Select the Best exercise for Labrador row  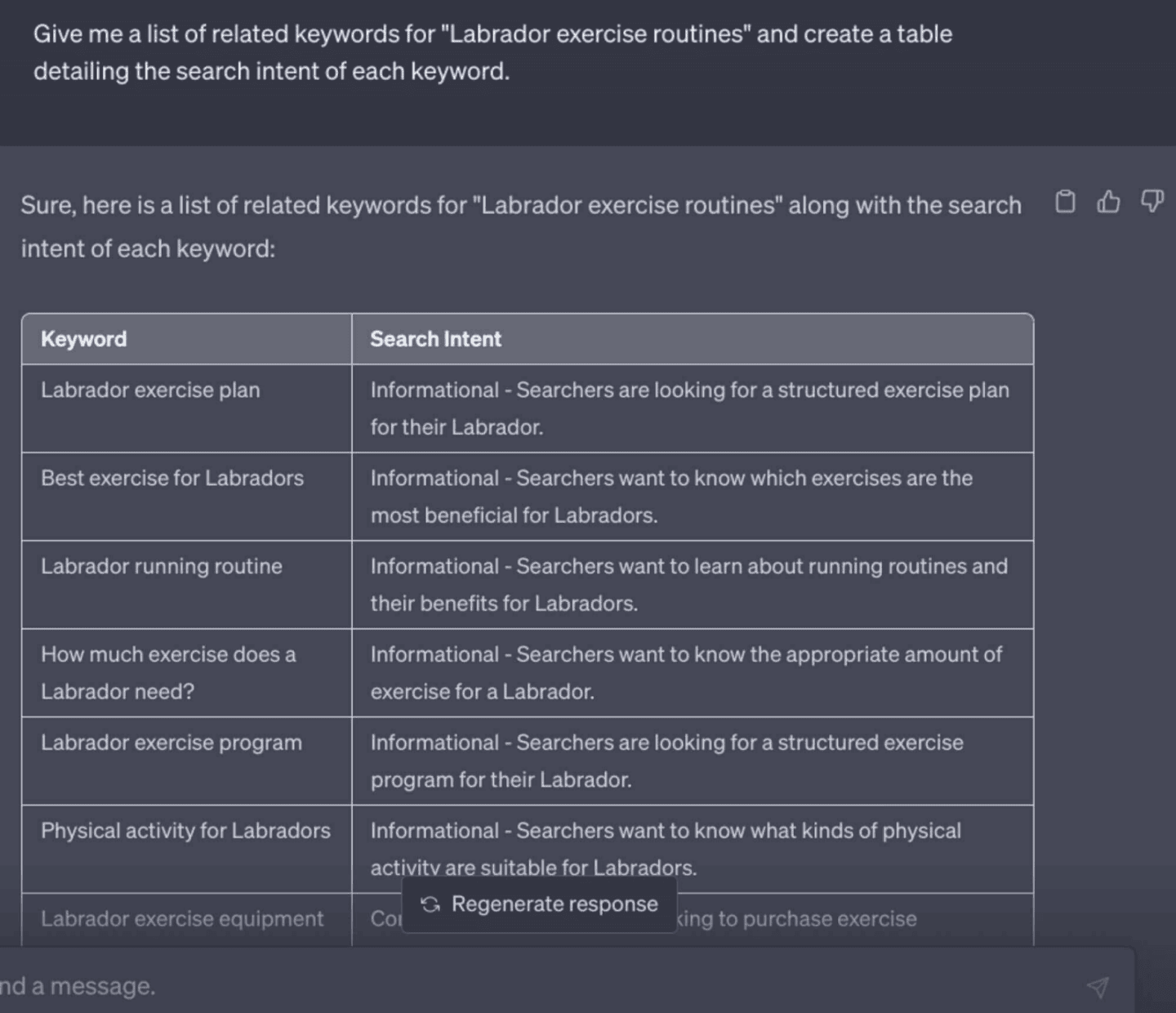point(172,479)
